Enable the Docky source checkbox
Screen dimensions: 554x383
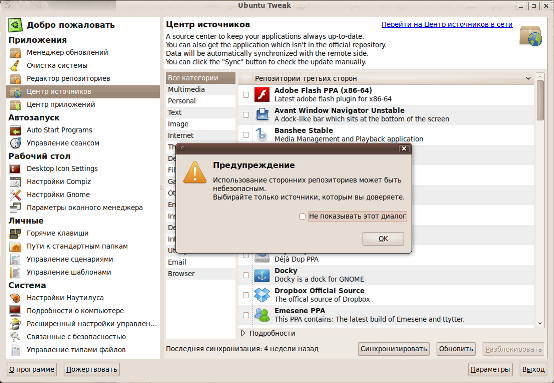pos(246,275)
